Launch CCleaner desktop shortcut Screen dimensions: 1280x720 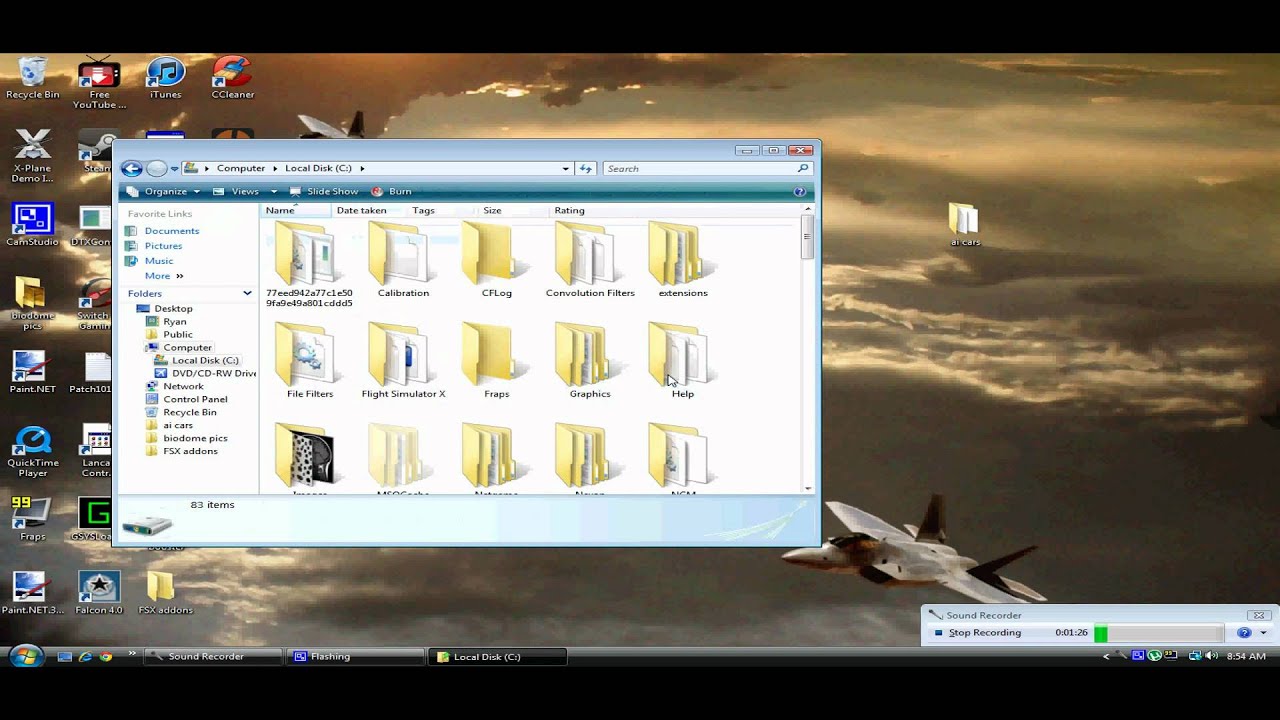(232, 78)
